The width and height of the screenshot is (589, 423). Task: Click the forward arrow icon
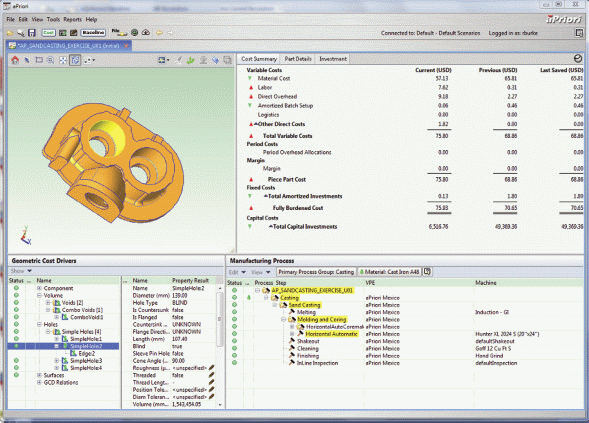click(170, 33)
